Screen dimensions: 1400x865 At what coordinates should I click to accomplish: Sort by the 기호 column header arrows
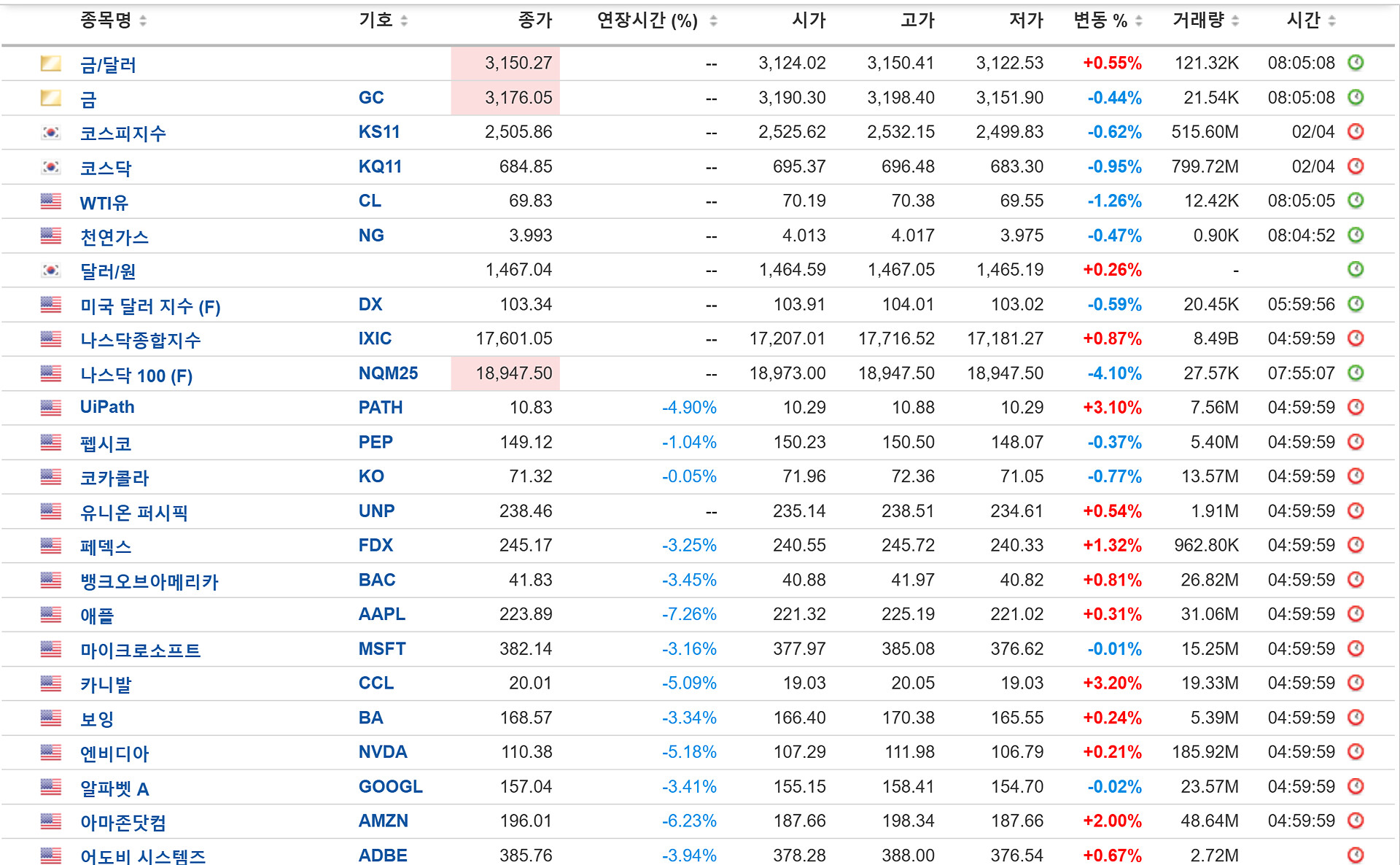404,21
